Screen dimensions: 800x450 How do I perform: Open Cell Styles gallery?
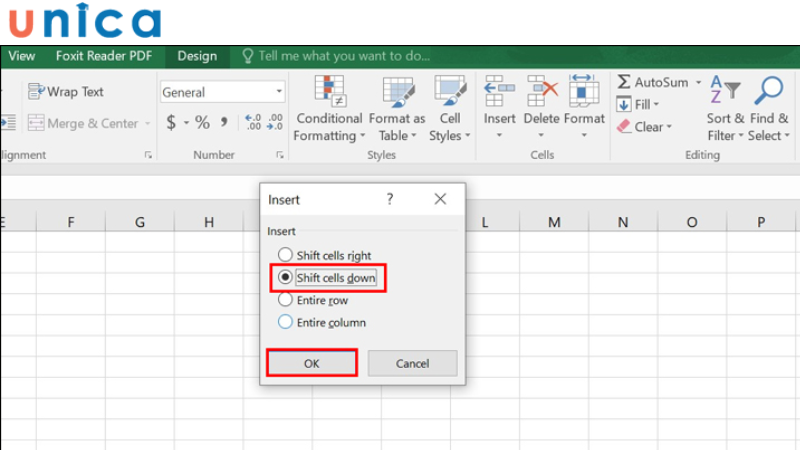(449, 109)
